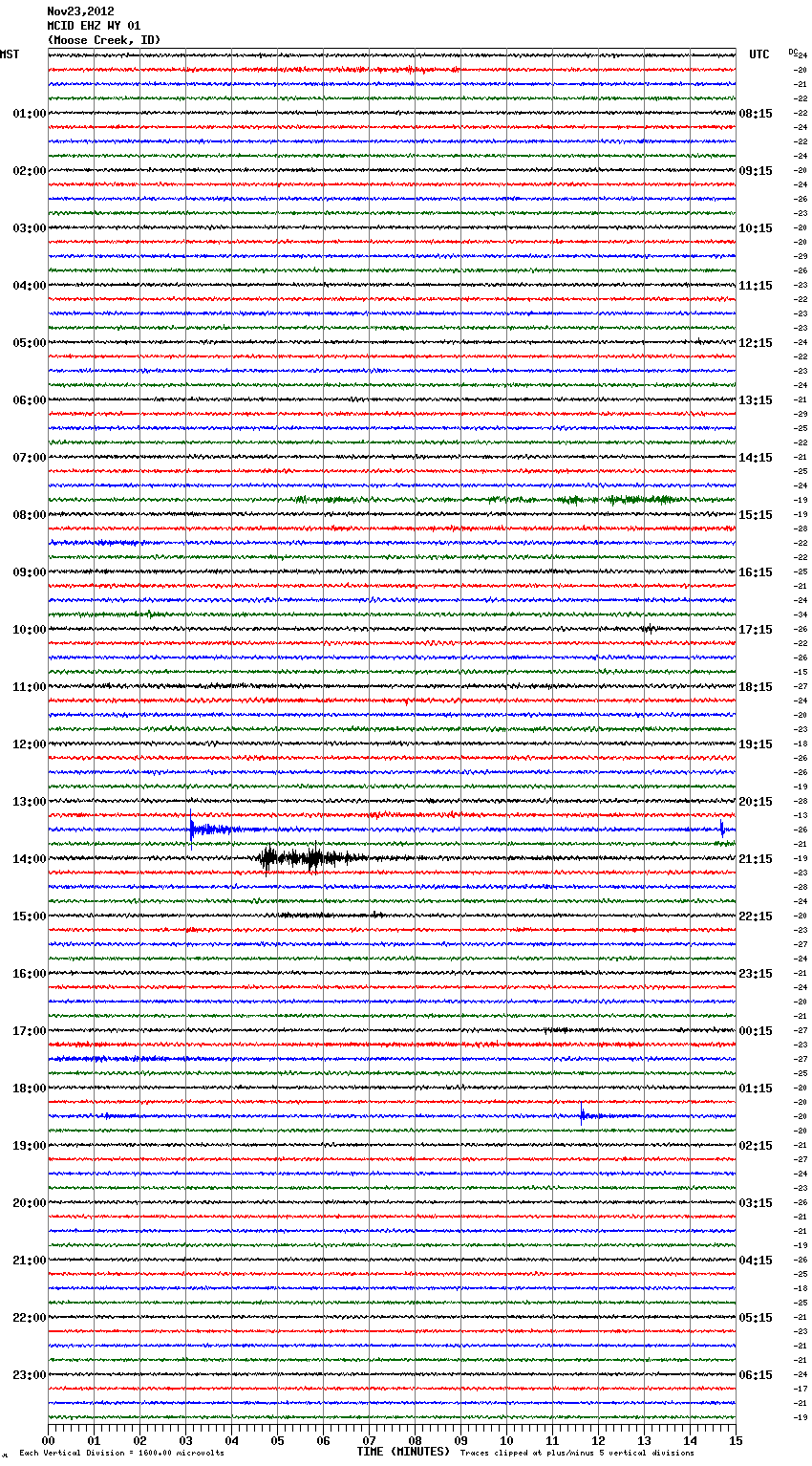Click the 04:15 UTC time label
Screen dimensions: 812x1466
[x=756, y=1261]
